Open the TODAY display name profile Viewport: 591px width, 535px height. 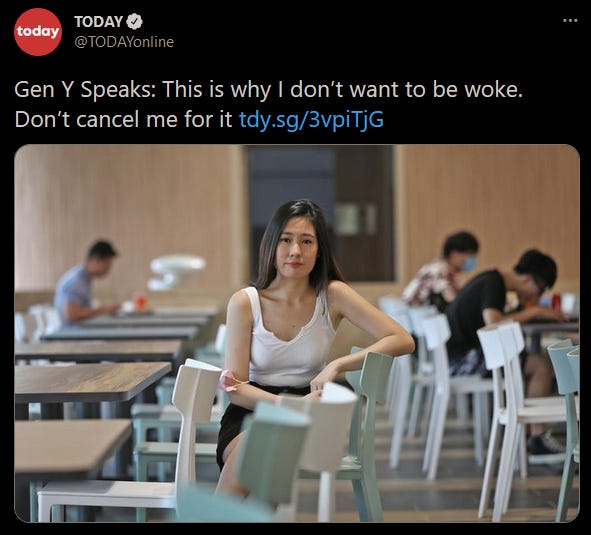pos(98,21)
